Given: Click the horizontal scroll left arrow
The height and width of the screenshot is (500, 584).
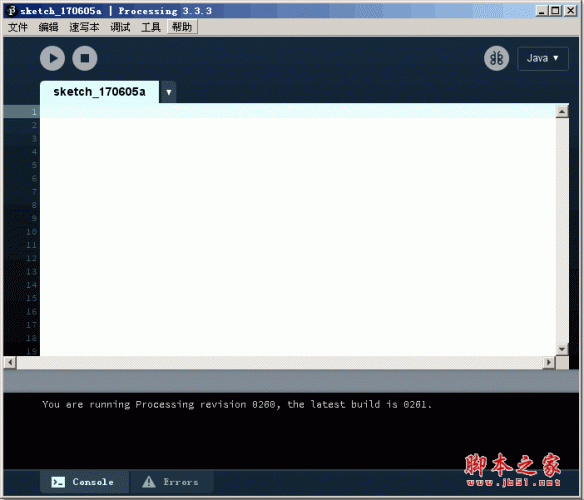Looking at the screenshot, I should 10,362.
